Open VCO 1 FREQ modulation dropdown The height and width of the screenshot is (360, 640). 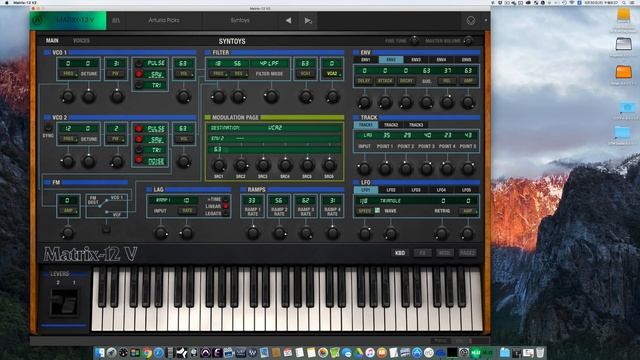tap(68, 74)
